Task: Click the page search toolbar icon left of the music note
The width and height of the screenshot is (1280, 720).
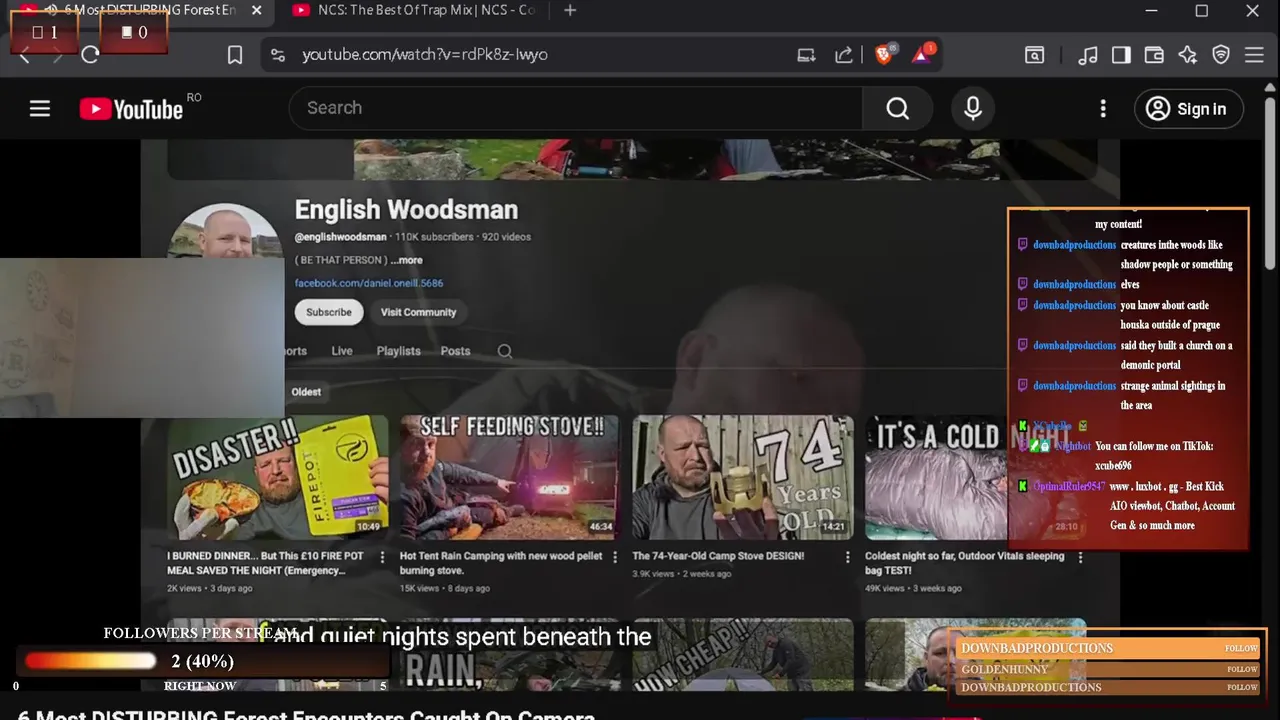Action: [x=1035, y=55]
